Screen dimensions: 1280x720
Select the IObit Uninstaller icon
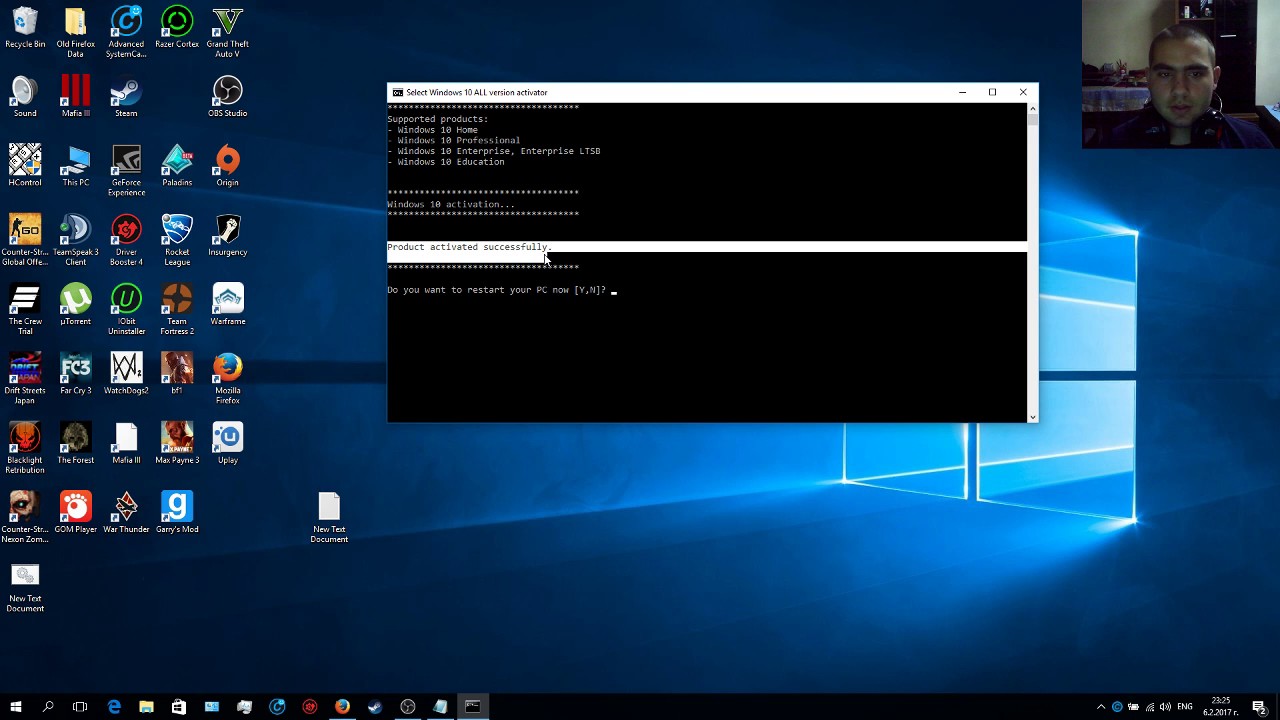(126, 309)
